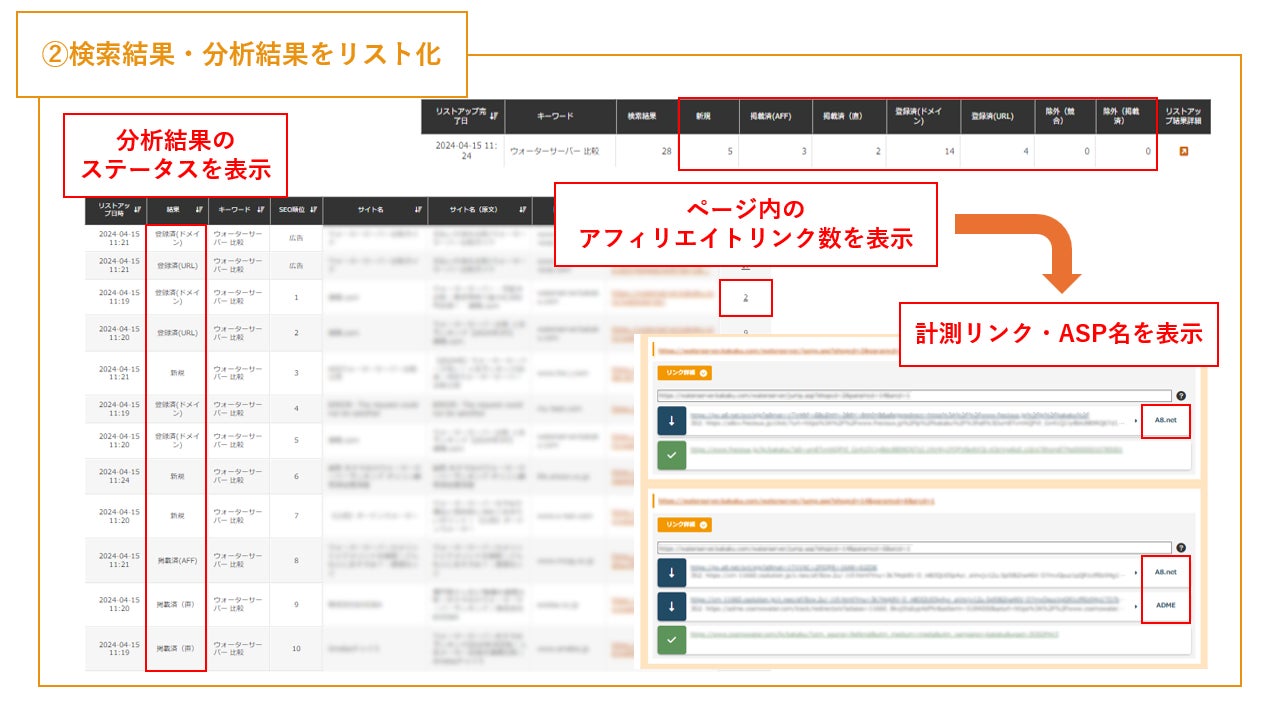The image size is (1279, 717).
Task: Click the A8.net ASP label in the lower panel
Action: (1166, 573)
